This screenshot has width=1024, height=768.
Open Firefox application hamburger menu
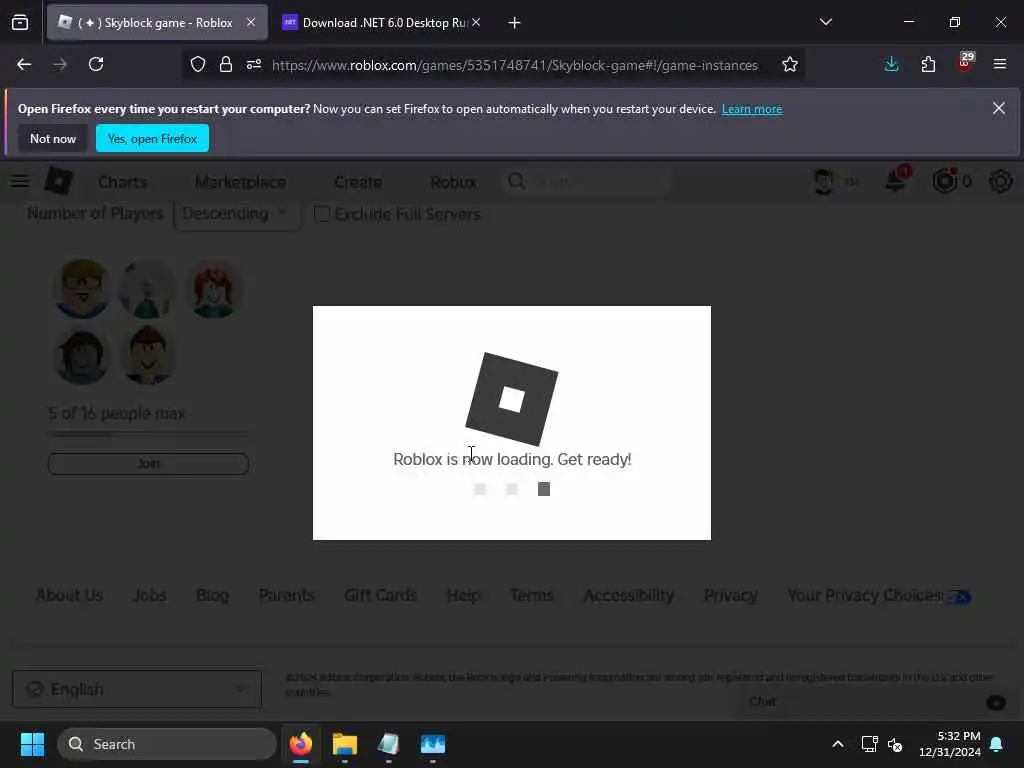point(999,64)
